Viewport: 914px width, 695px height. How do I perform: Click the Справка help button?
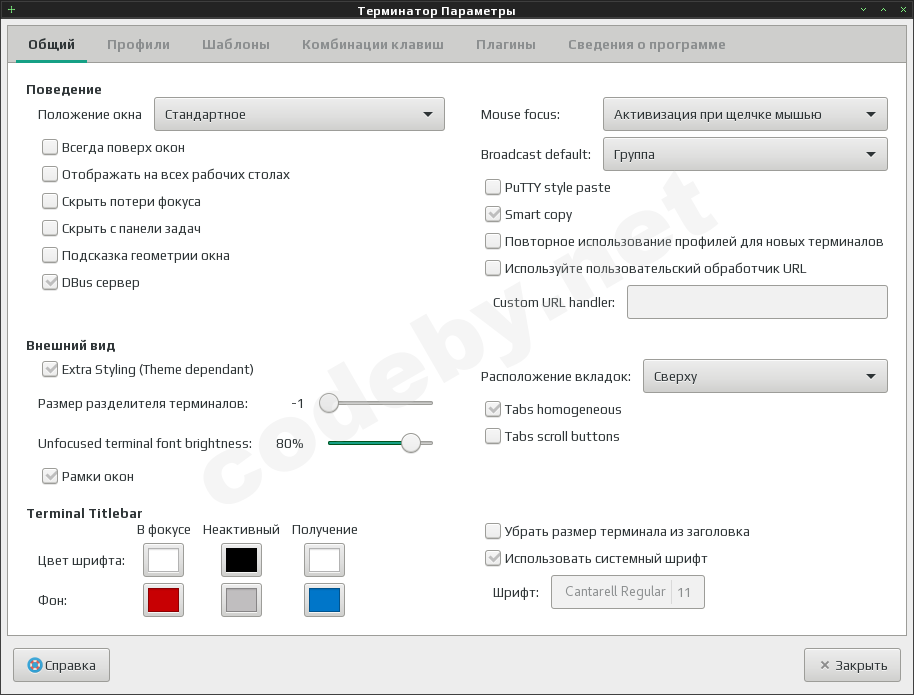(61, 665)
